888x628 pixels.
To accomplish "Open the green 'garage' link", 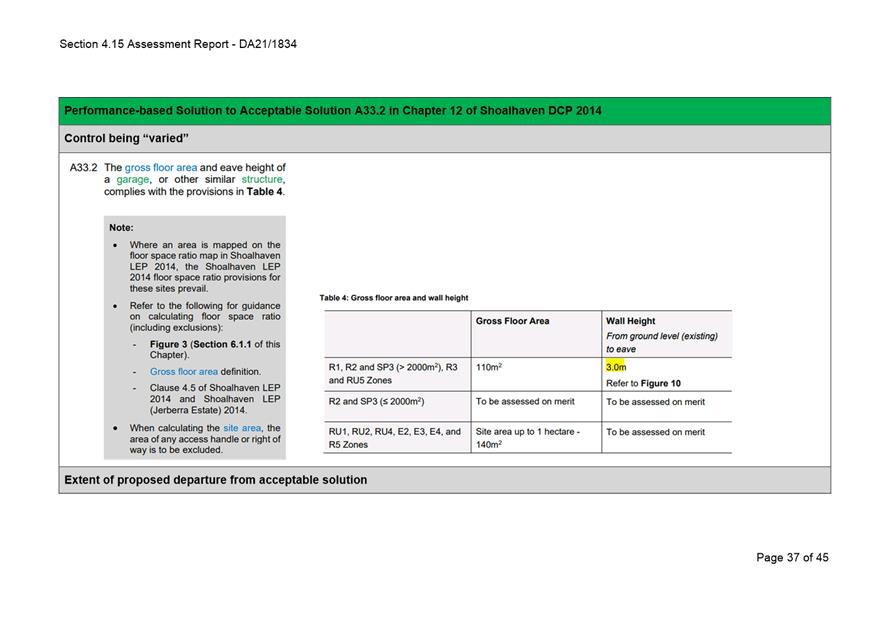I will click(133, 180).
